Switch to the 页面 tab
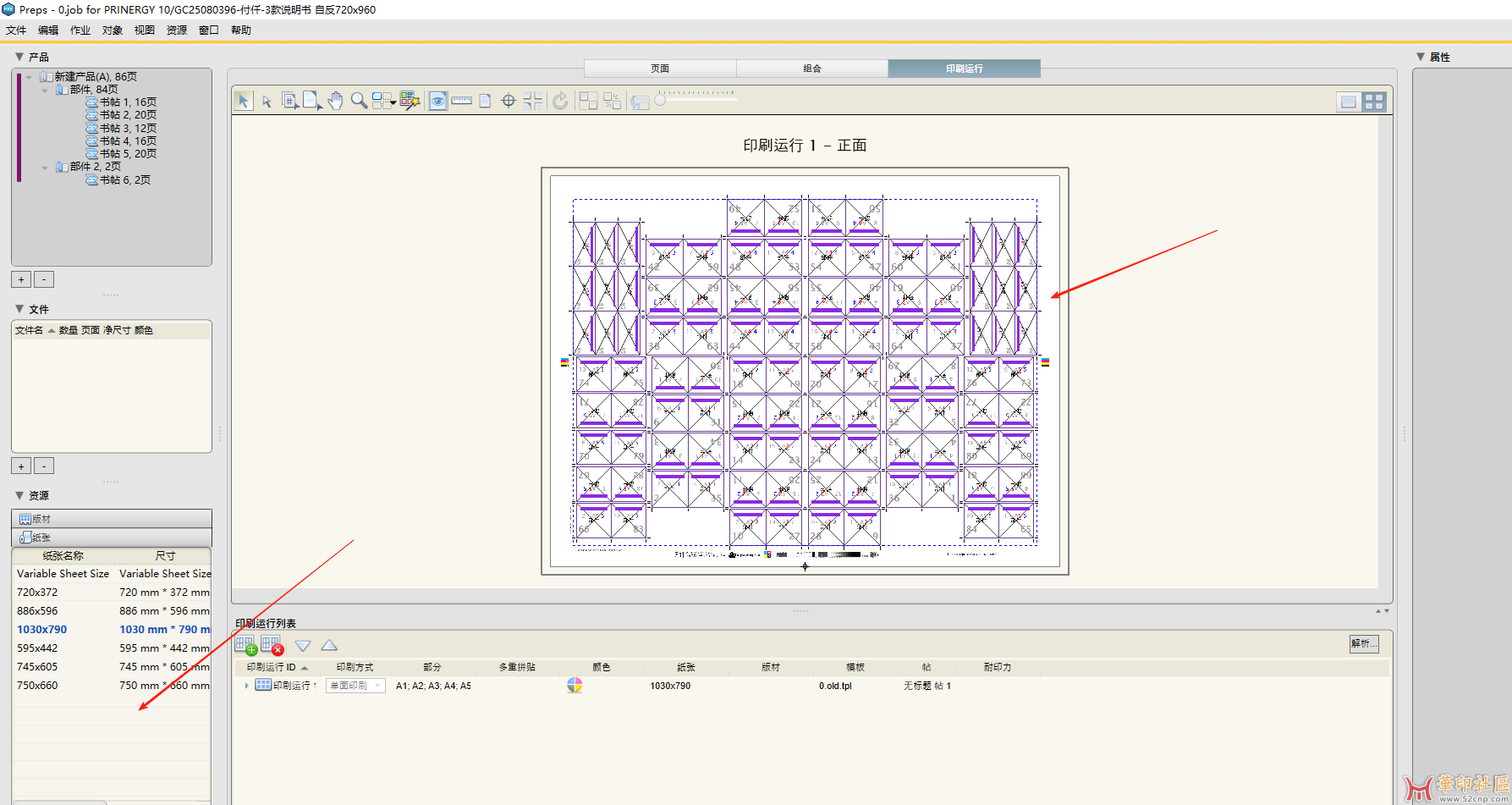This screenshot has width=1512, height=805. point(660,69)
